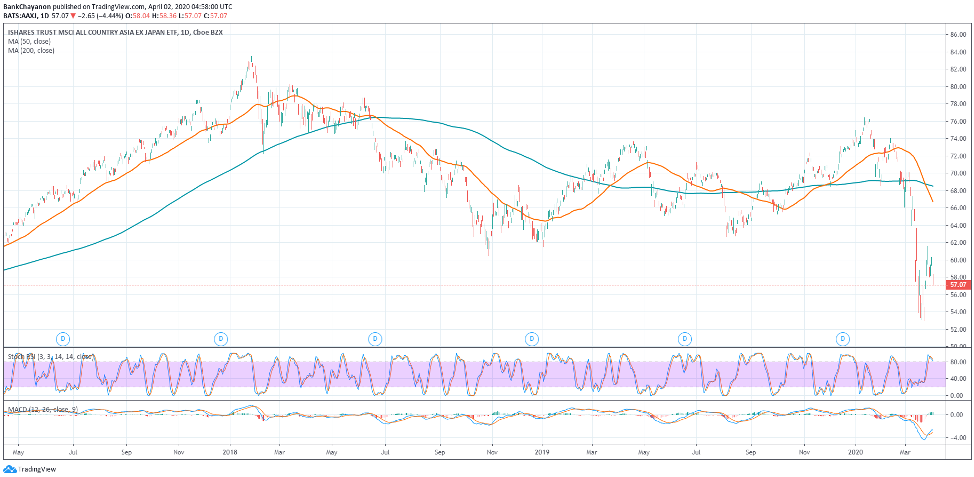The width and height of the screenshot is (974, 477).
Task: Click the -4.00 level on MACD axis
Action: tap(957, 437)
